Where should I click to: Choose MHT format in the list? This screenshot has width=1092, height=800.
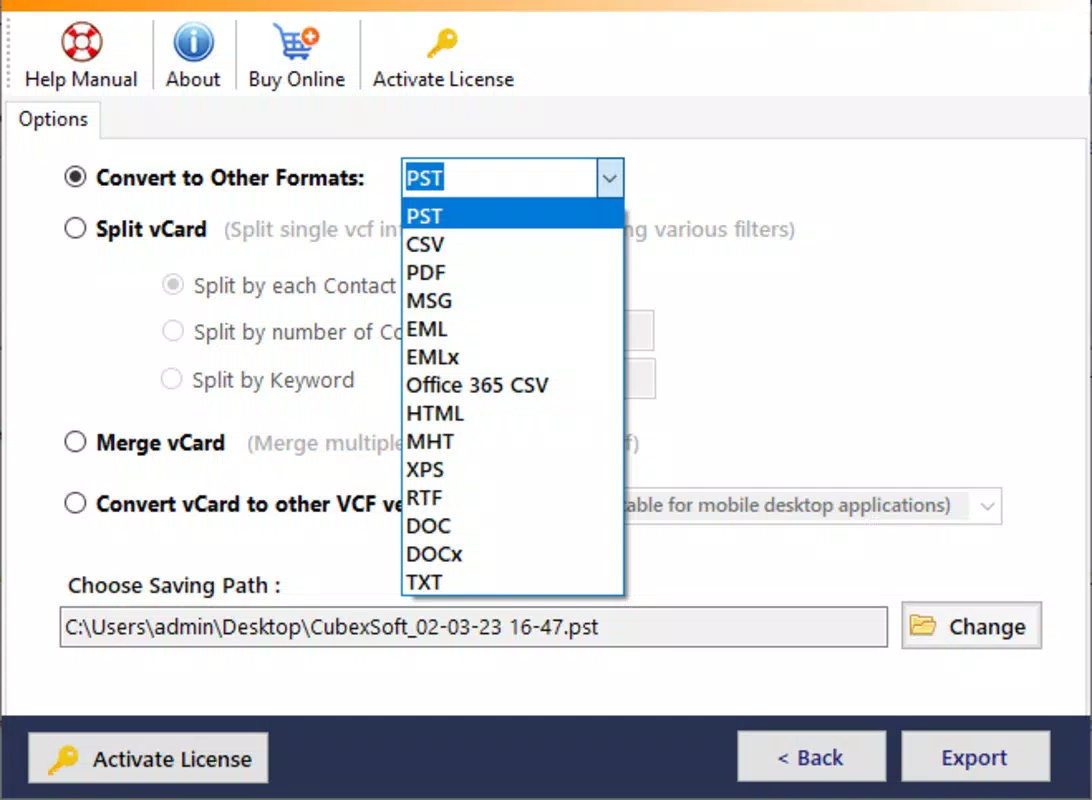[x=513, y=441]
